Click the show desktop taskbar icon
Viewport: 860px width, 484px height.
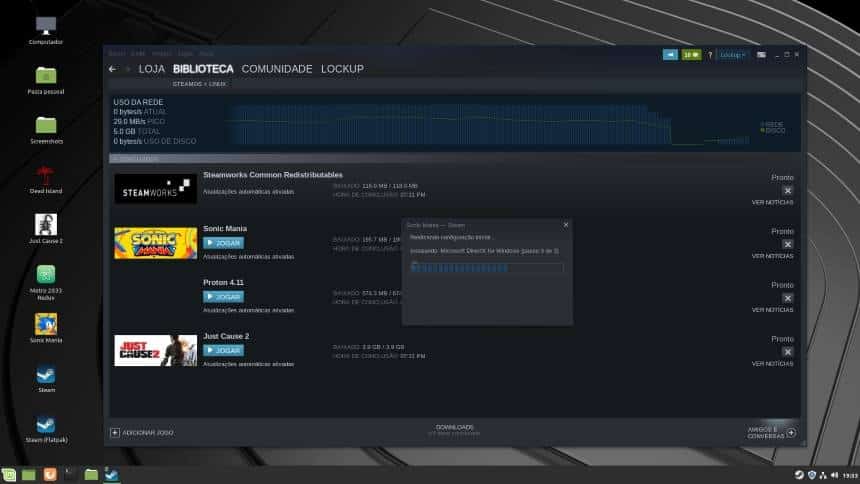pos(29,475)
